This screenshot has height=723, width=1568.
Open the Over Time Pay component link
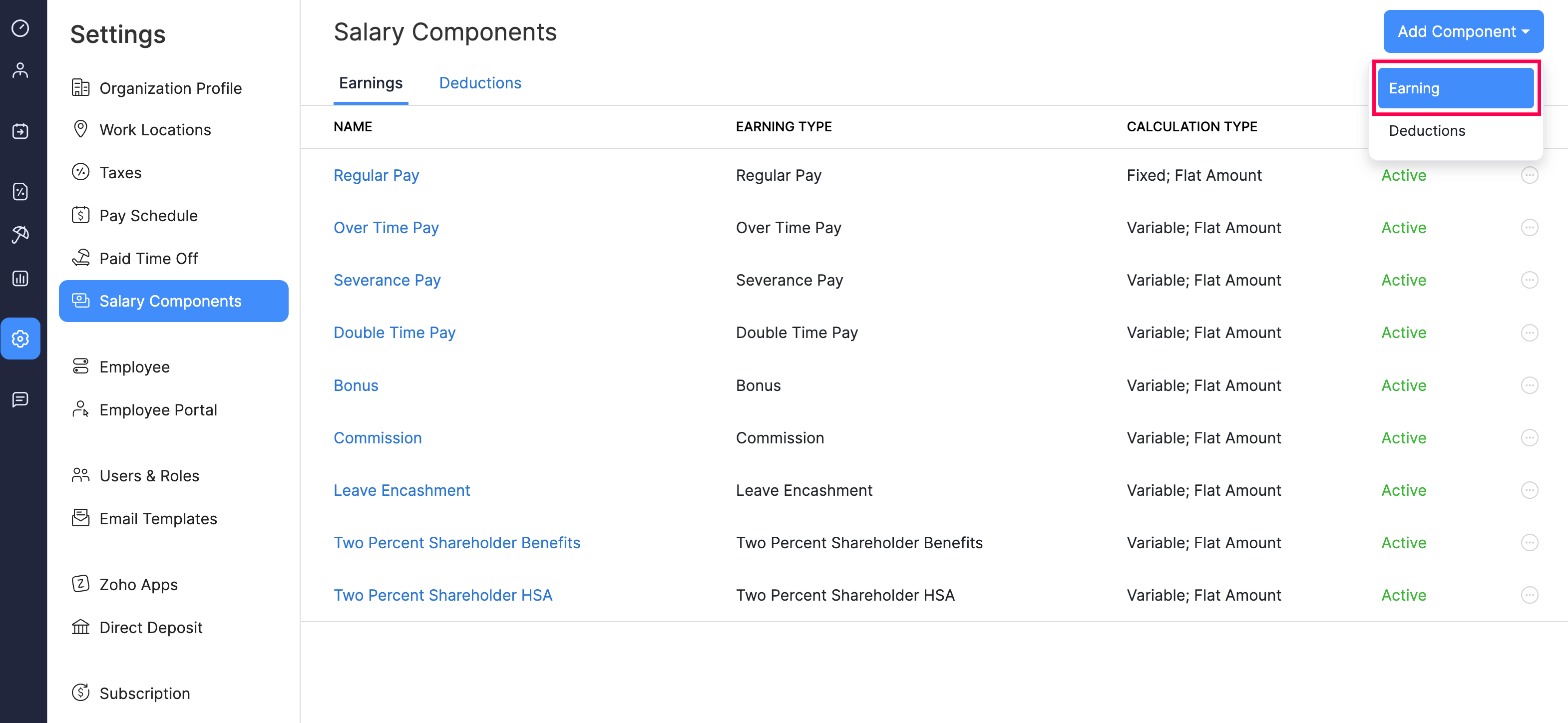click(x=386, y=228)
